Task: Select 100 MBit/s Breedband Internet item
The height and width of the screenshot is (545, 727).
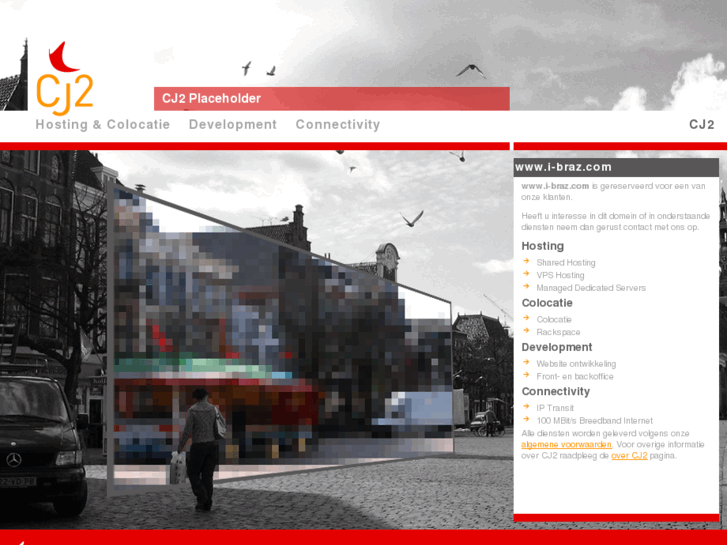Action: 594,420
